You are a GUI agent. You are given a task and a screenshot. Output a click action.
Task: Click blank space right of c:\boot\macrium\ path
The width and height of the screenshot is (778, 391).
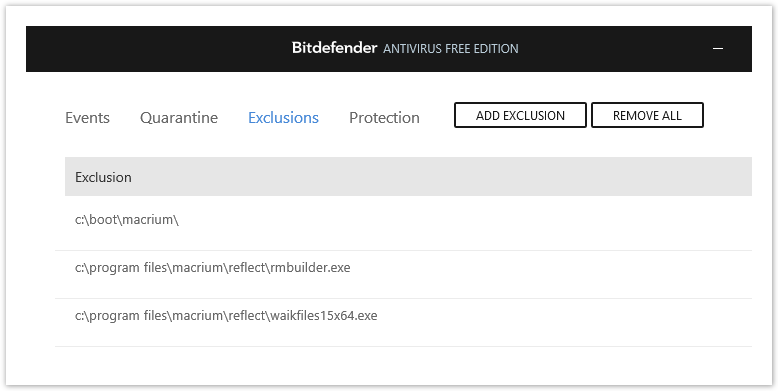pos(465,220)
